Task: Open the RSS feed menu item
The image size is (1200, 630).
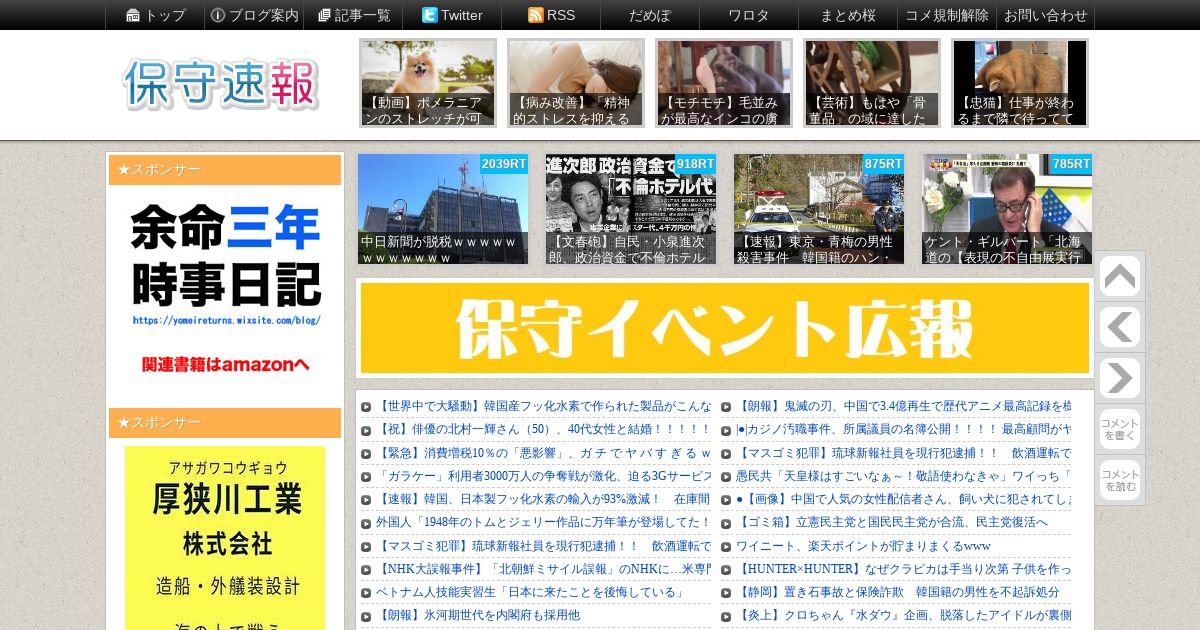Action: point(551,15)
